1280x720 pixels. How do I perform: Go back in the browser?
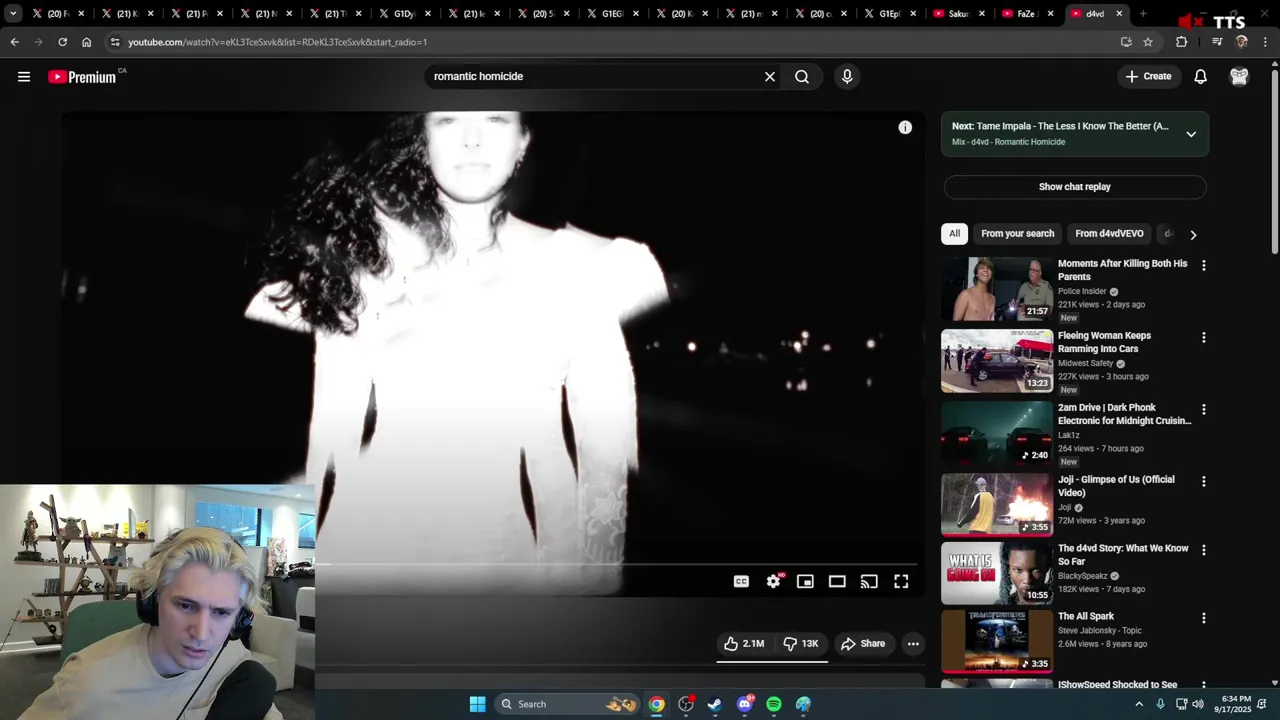tap(15, 42)
